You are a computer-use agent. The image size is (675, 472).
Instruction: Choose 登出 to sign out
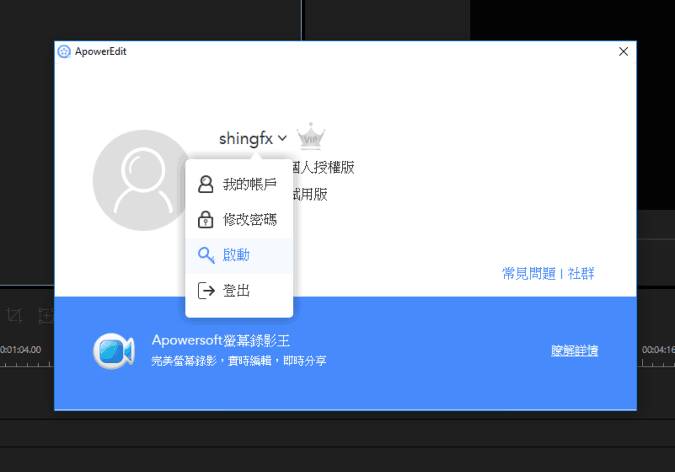239,290
